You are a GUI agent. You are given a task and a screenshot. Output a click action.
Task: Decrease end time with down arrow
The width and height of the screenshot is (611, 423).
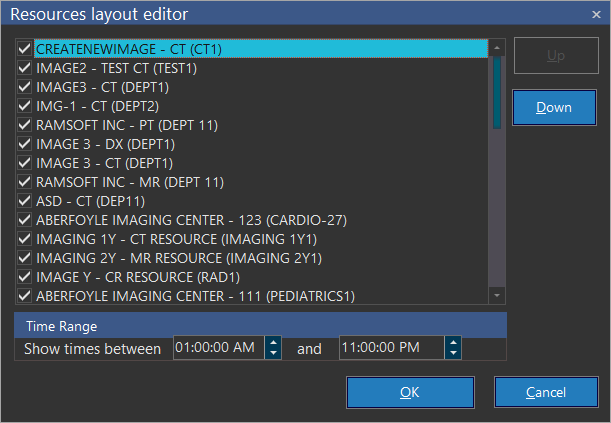click(x=454, y=354)
